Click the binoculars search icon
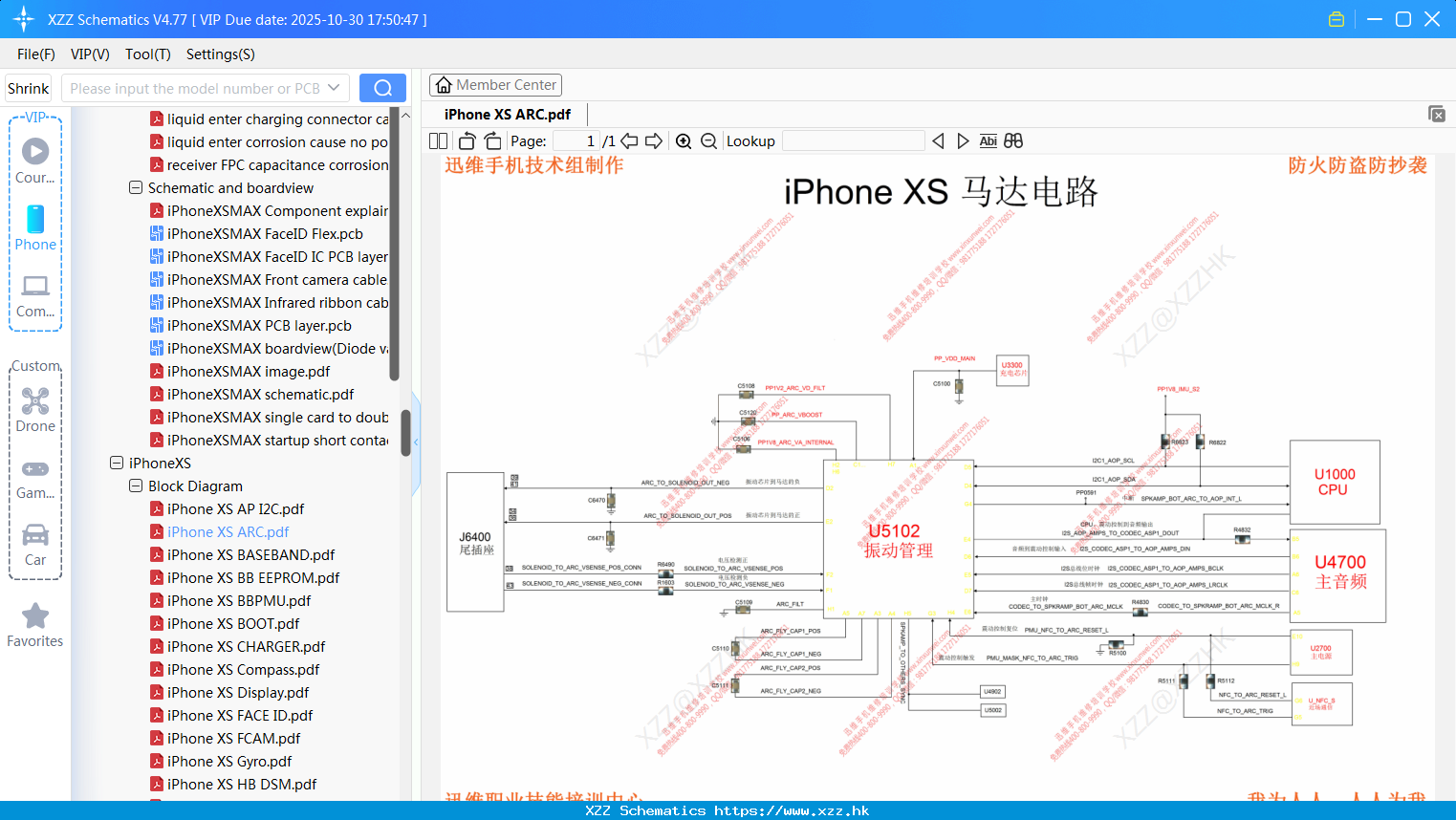The width and height of the screenshot is (1456, 820). [1013, 140]
